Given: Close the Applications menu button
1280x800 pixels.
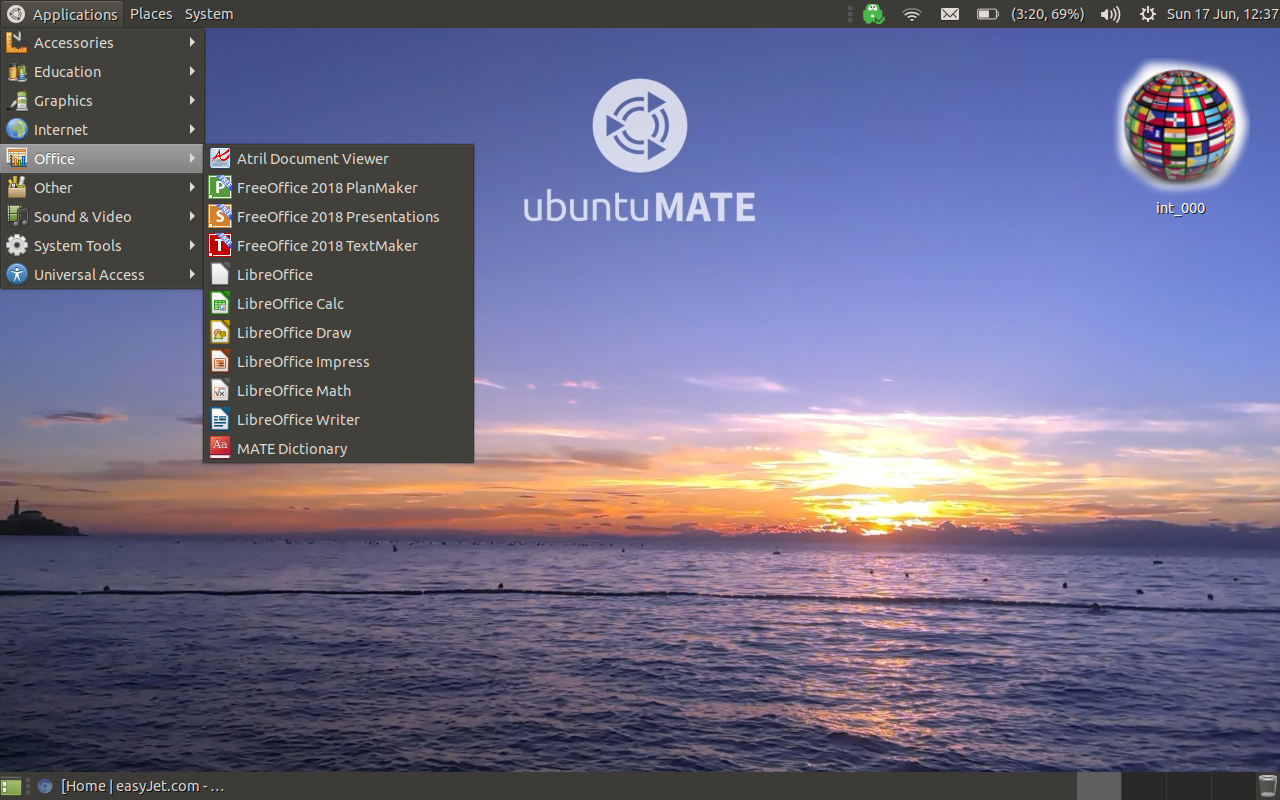Looking at the screenshot, I should 62,14.
